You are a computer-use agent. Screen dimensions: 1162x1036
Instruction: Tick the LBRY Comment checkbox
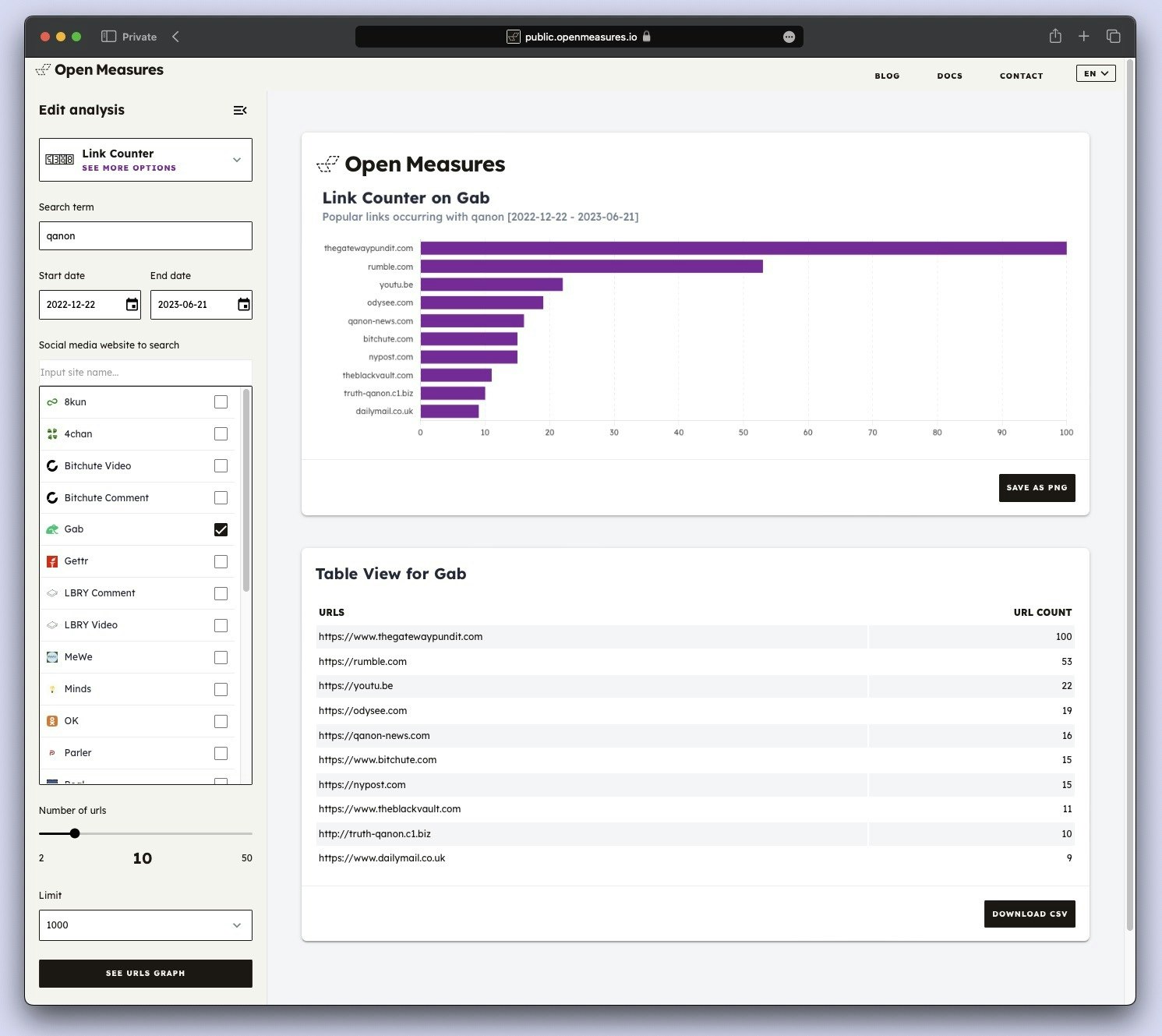point(221,594)
